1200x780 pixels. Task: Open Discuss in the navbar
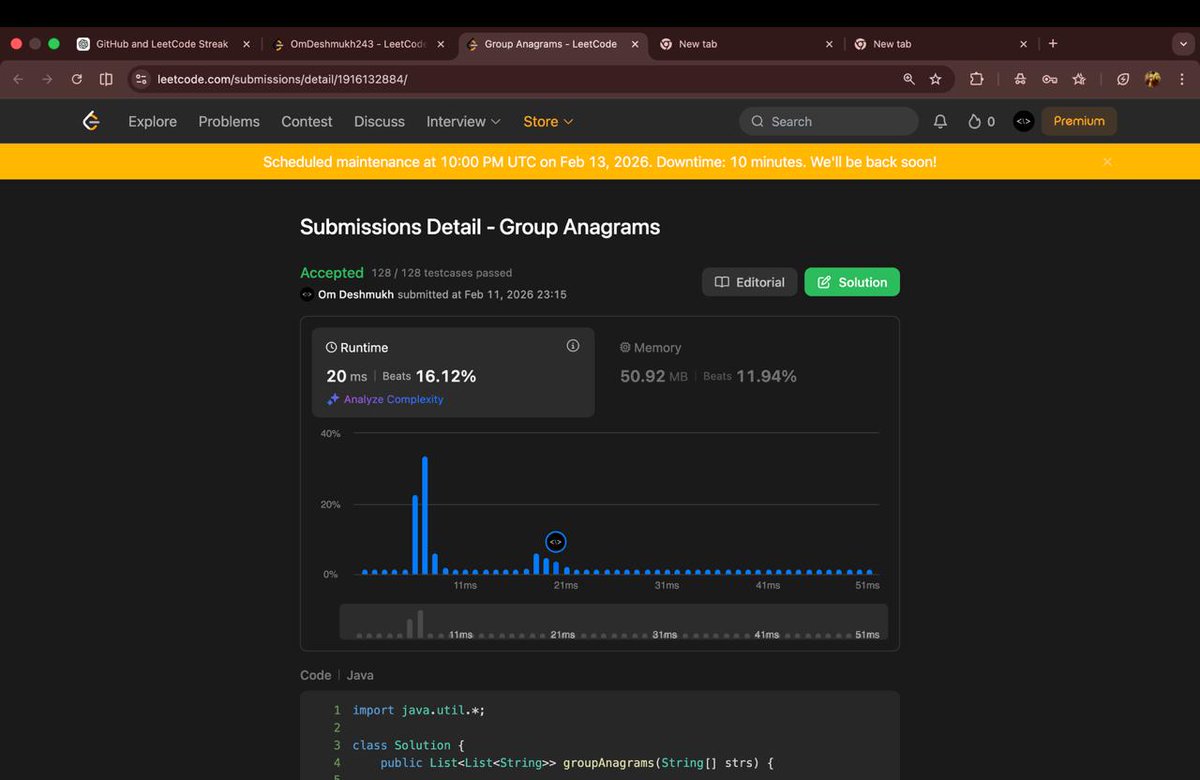coord(379,121)
